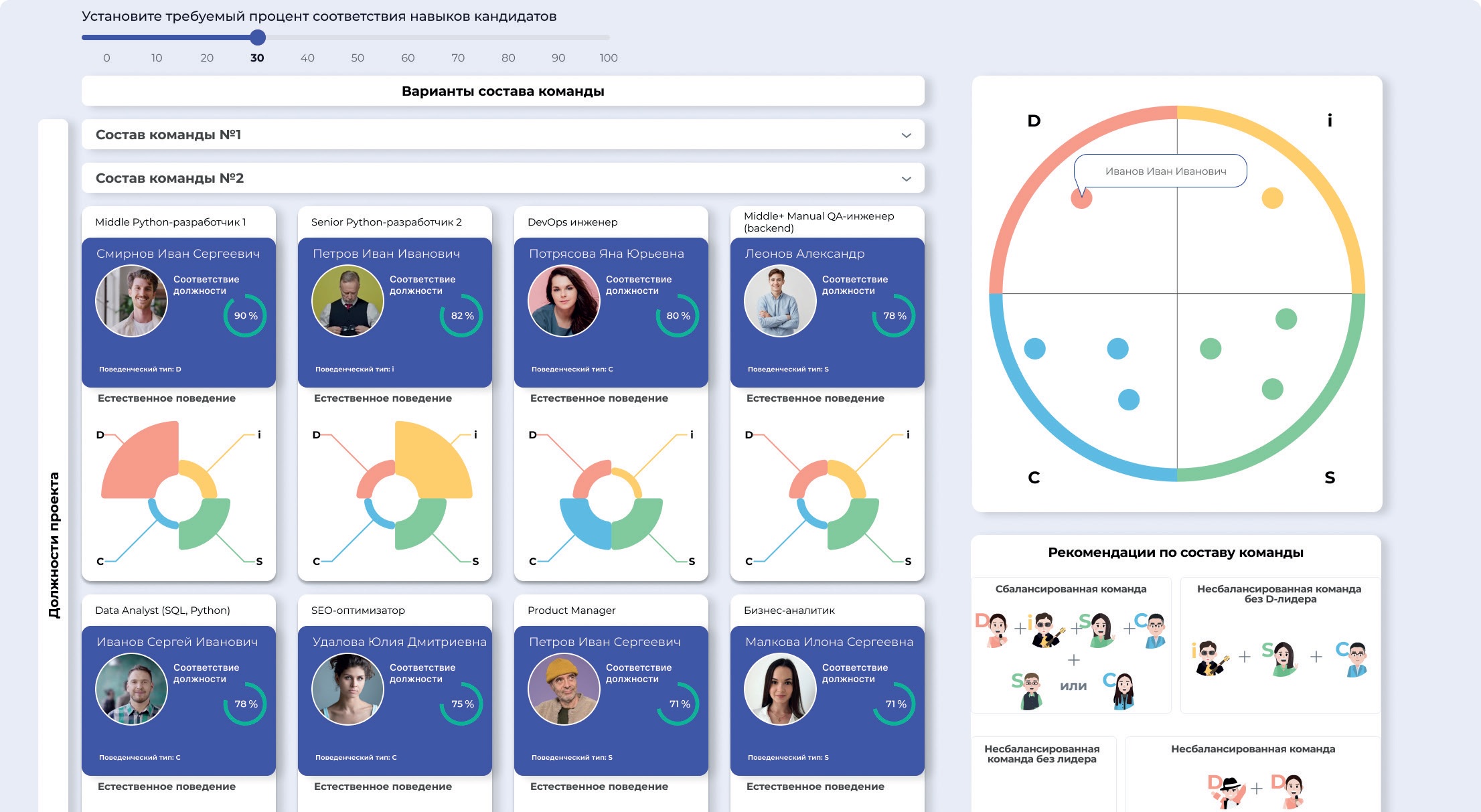Click the Несбалансированная команда без лидера heading
Viewport: 1481px width, 812px height.
(x=1042, y=754)
